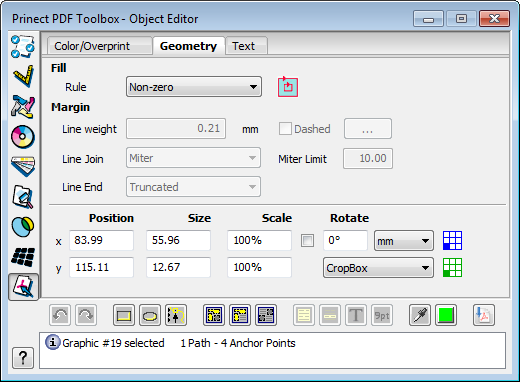This screenshot has width=520, height=382.
Task: Close the Object Editor window
Action: point(495,19)
